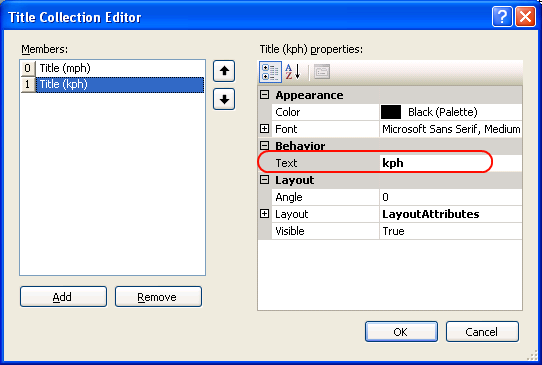Collapse the Layout category header

pyautogui.click(x=264, y=180)
